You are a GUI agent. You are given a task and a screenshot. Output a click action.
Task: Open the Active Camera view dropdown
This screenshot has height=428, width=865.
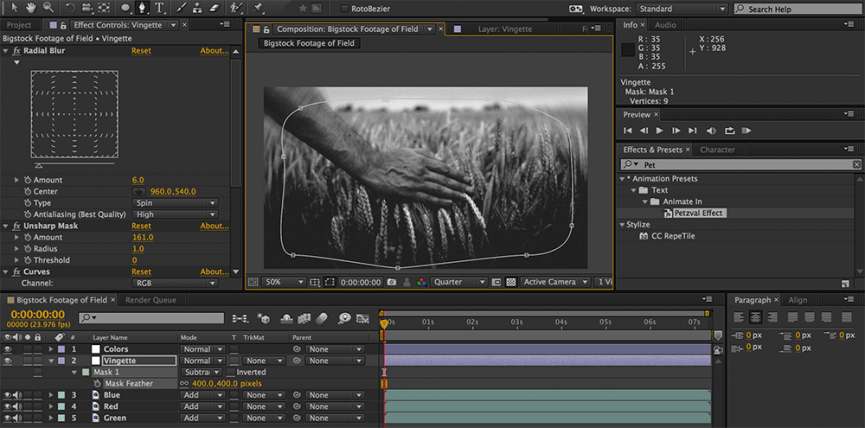pos(554,282)
